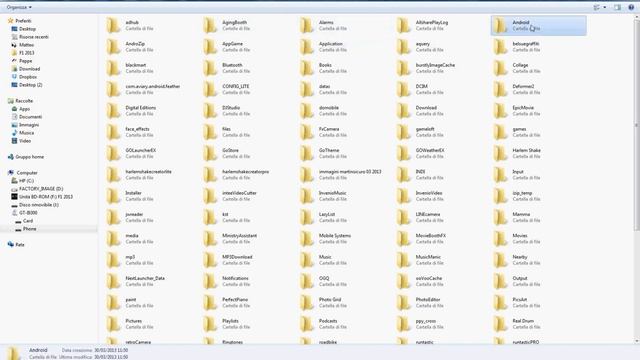Select Phone storage in sidebar
The width and height of the screenshot is (640, 360).
click(29, 229)
